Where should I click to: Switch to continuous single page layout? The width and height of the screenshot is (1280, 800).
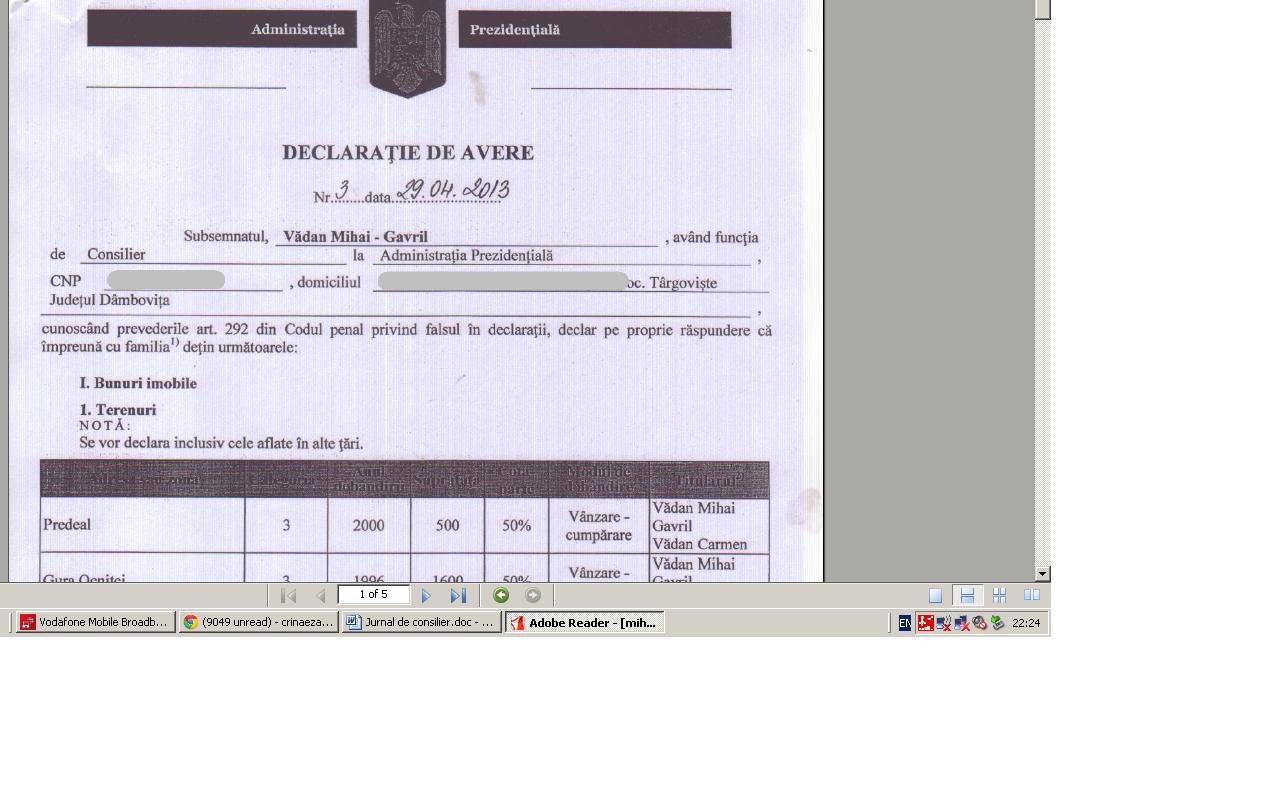tap(967, 596)
